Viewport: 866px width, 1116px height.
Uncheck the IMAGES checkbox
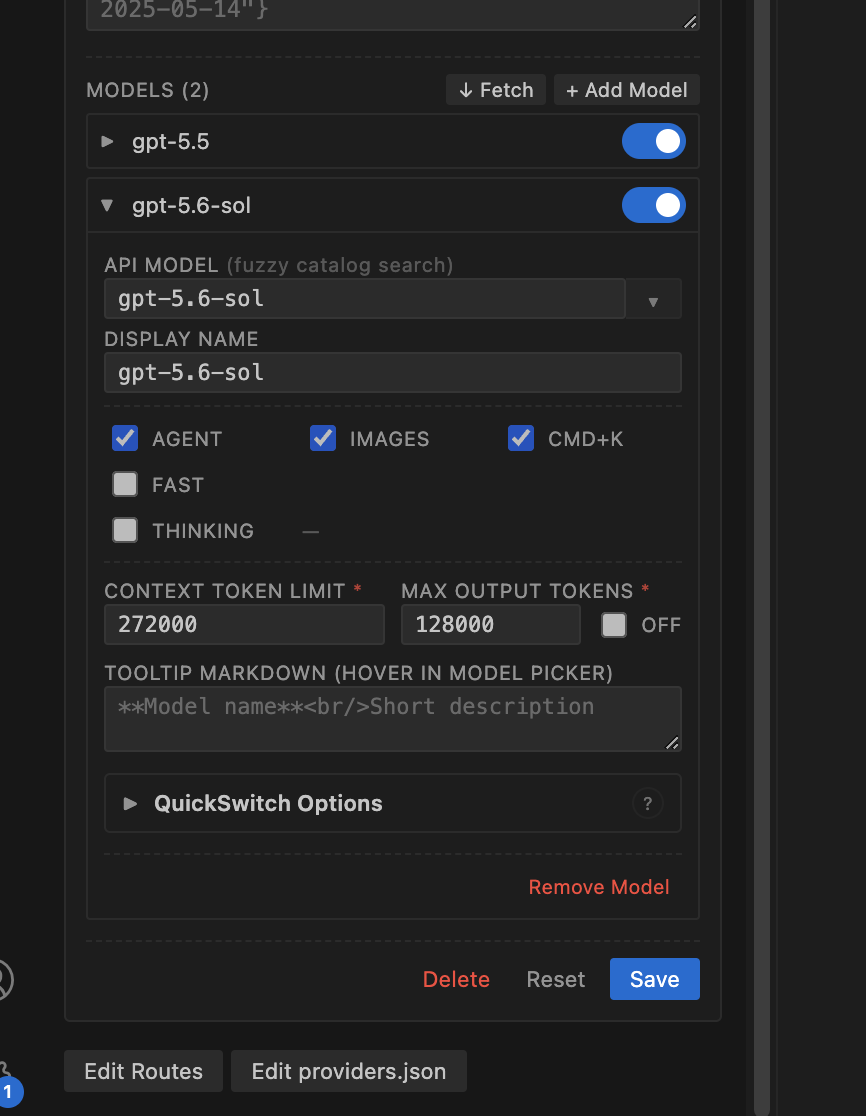click(323, 438)
